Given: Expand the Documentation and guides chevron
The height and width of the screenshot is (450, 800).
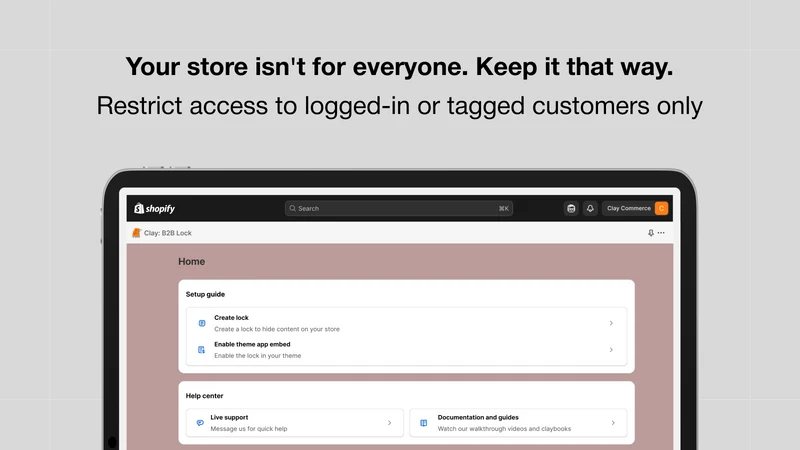Looking at the screenshot, I should click(x=613, y=422).
